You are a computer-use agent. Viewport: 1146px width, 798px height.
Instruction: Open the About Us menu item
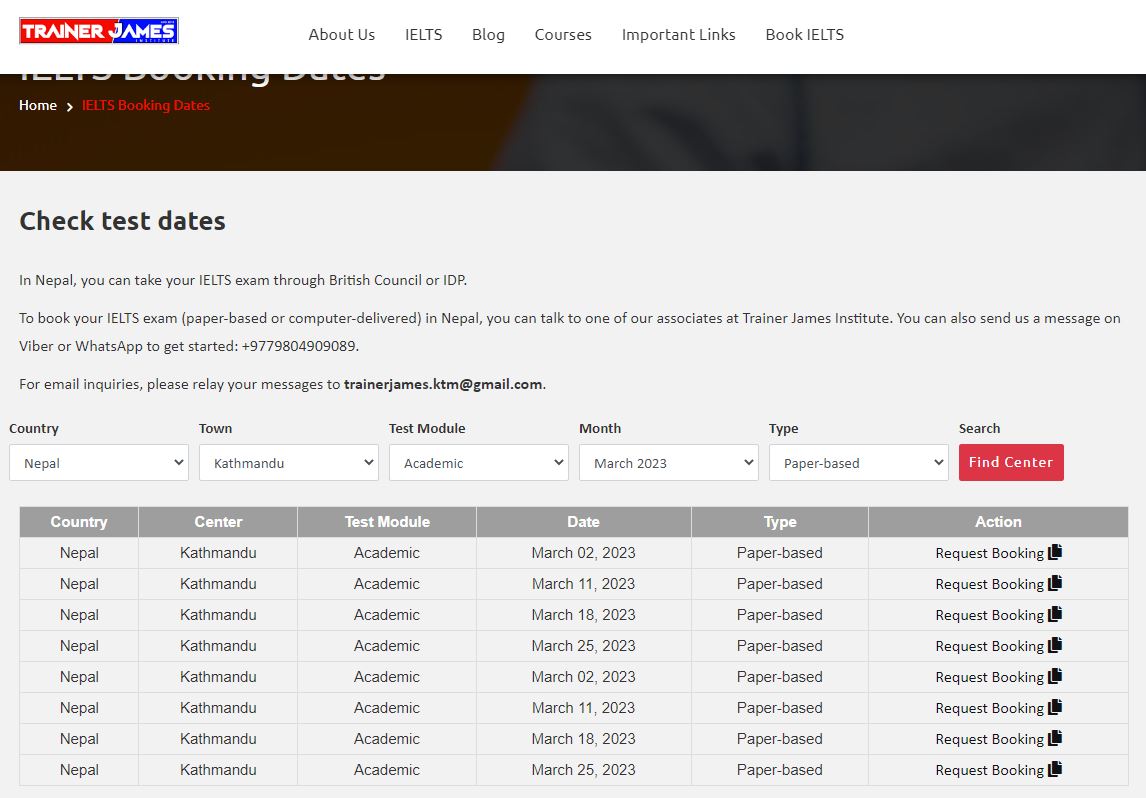341,34
